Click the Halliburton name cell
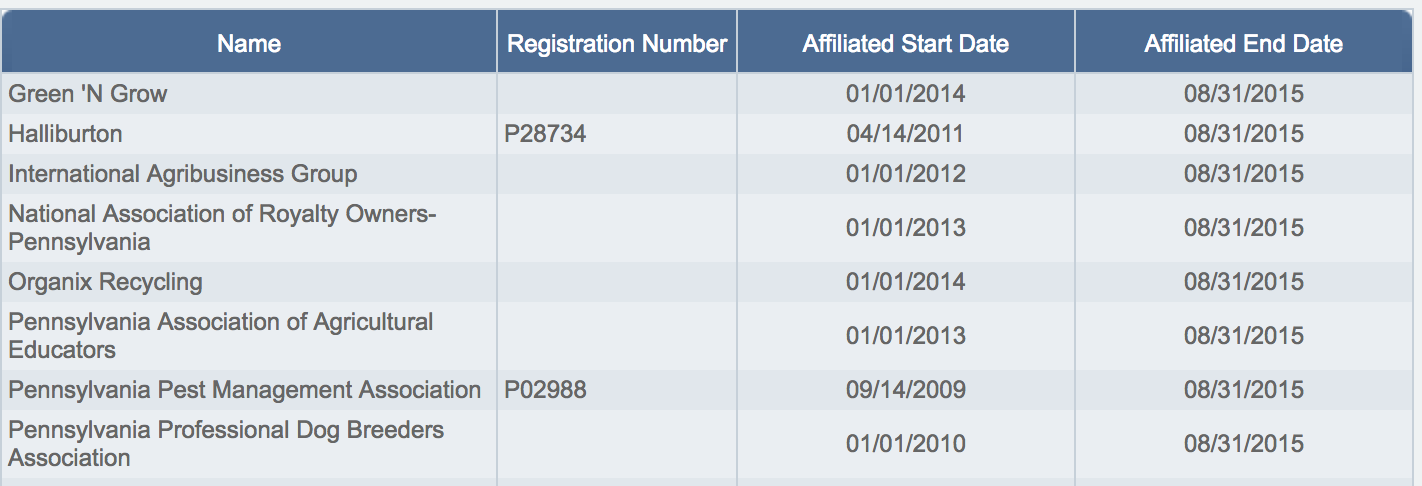 [x=66, y=134]
